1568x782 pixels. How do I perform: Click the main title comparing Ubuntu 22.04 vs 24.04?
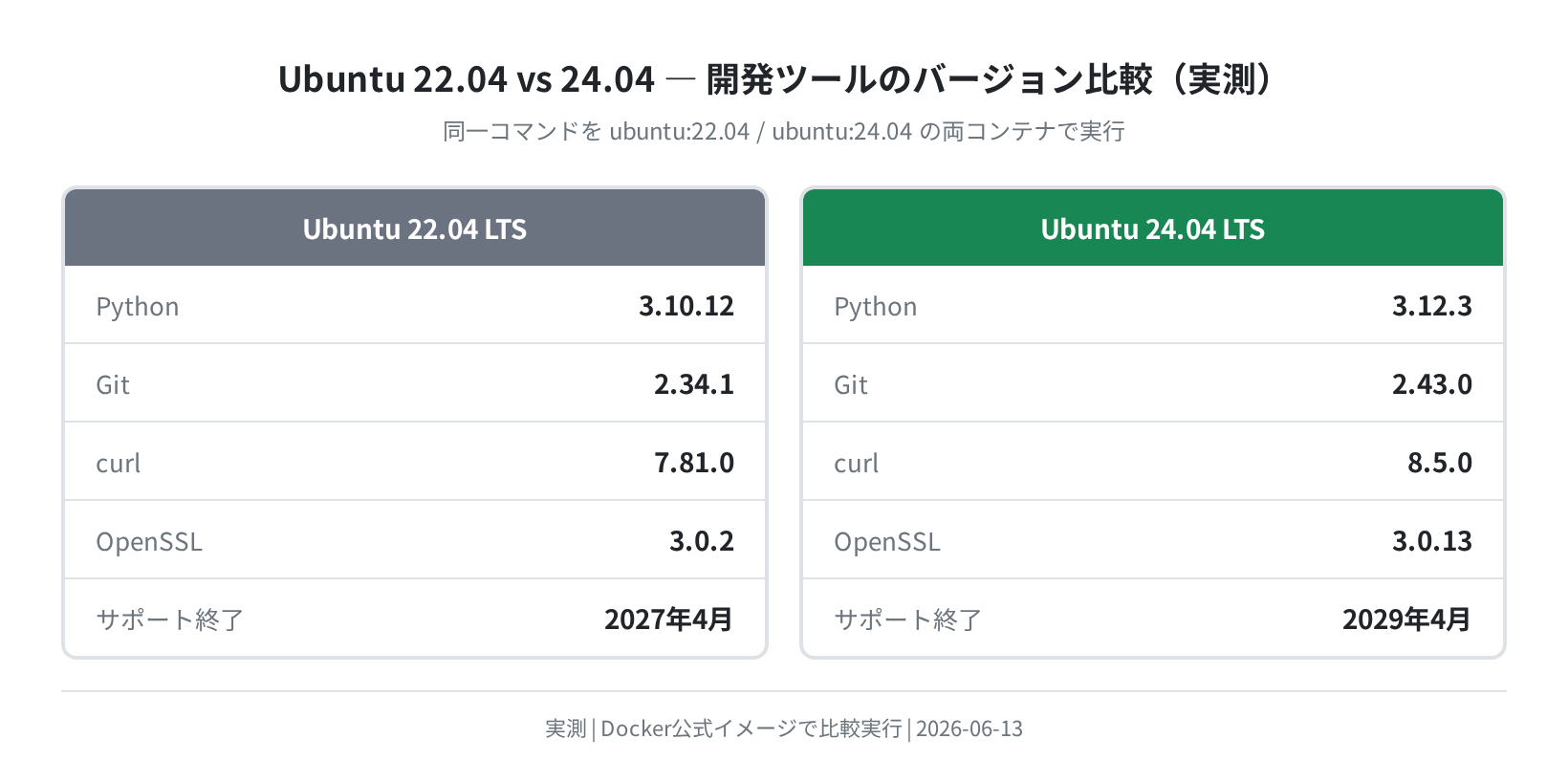tap(777, 79)
